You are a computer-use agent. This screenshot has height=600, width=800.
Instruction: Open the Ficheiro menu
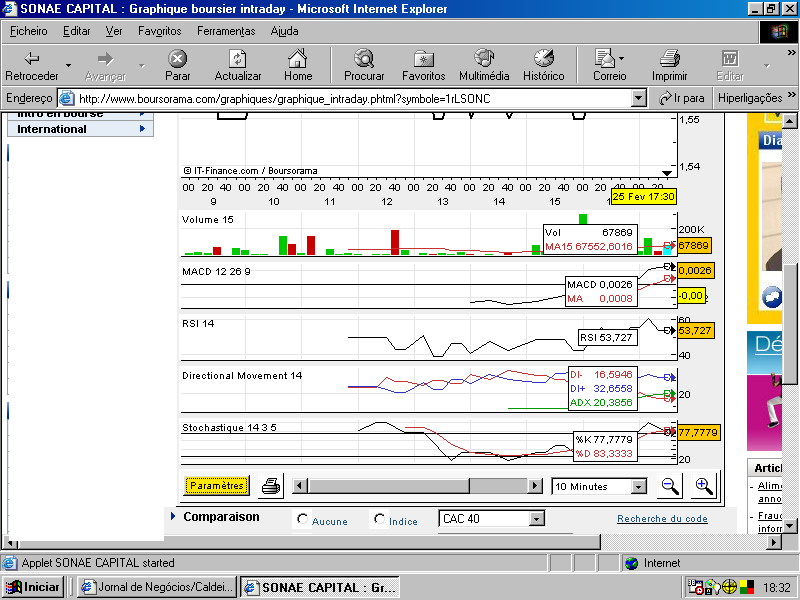tap(29, 31)
